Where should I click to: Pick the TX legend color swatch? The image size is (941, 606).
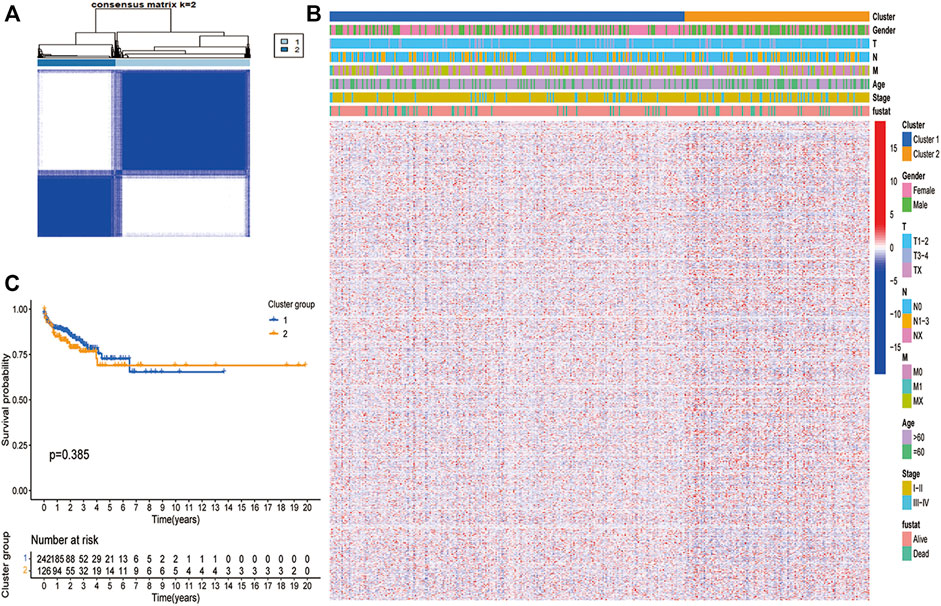(906, 271)
